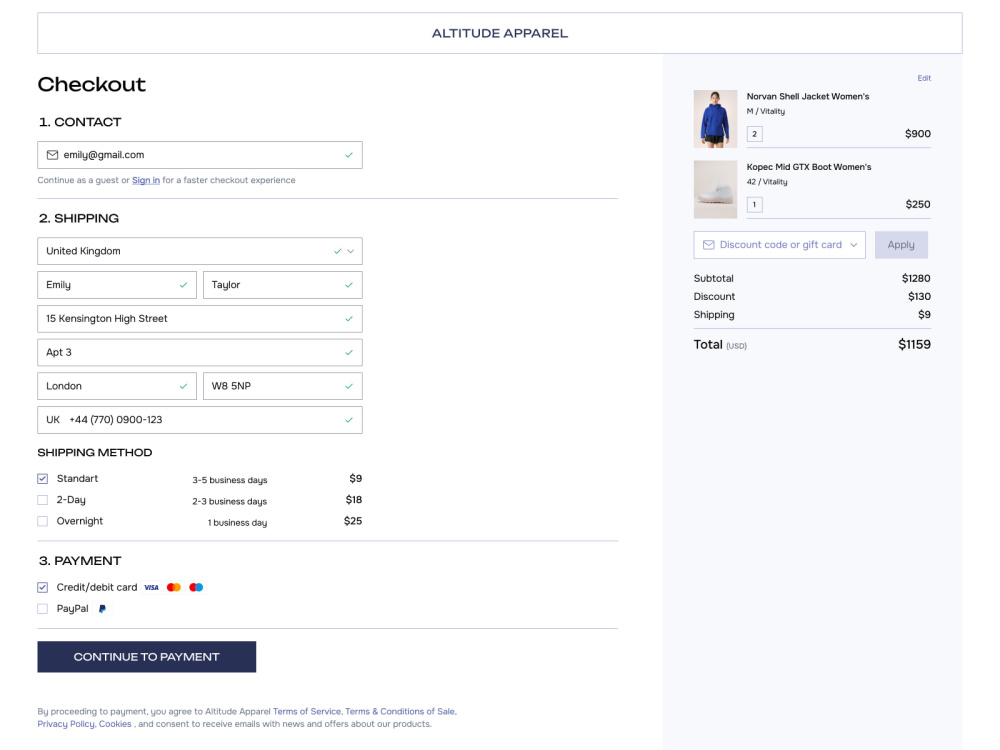Click the checkmark in the Apt 3 field
Image resolution: width=1000 pixels, height=750 pixels.
tap(349, 353)
